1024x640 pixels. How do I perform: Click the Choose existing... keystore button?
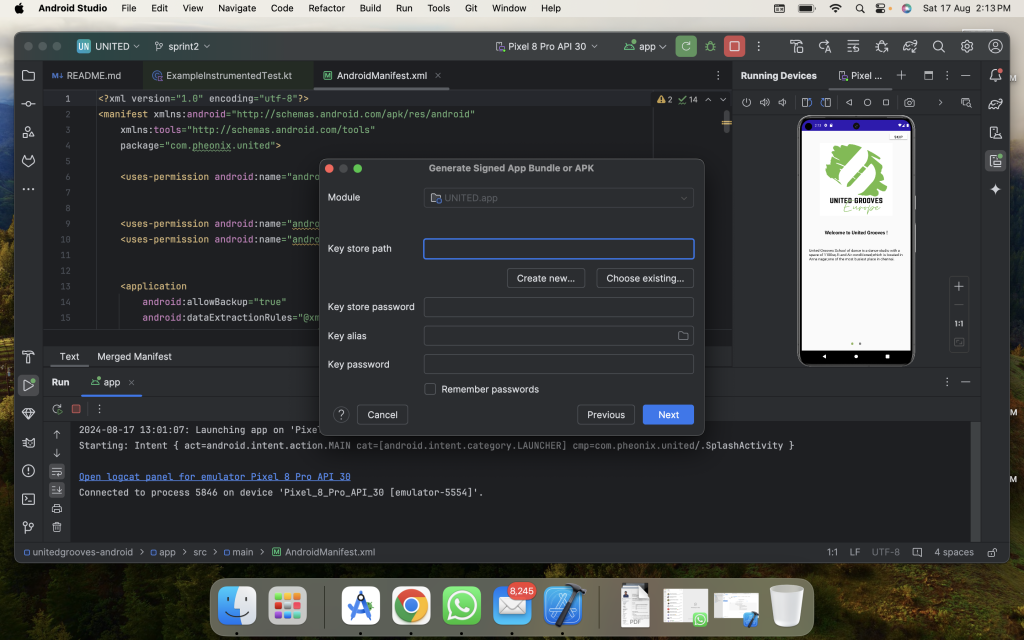[645, 278]
